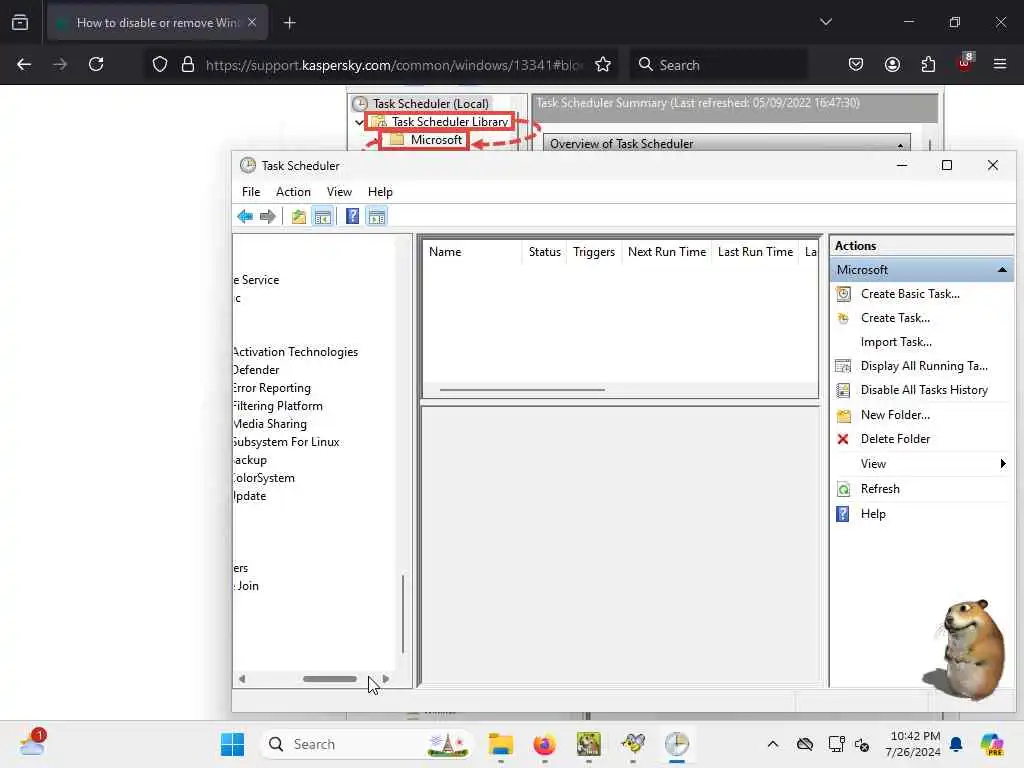
Task: Click Import Task… in Actions pane
Action: pyautogui.click(x=896, y=342)
